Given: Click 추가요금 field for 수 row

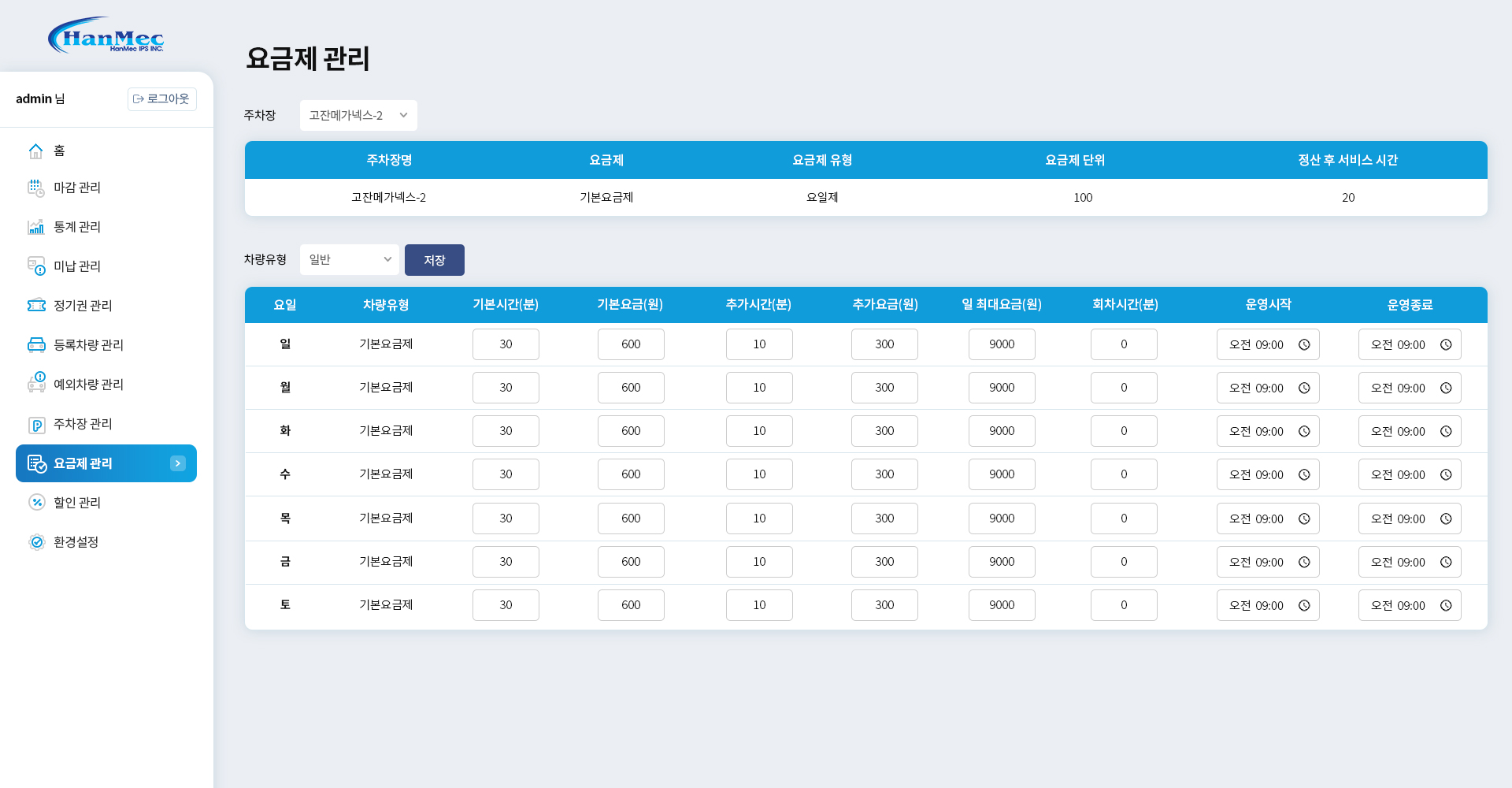Looking at the screenshot, I should [x=884, y=474].
